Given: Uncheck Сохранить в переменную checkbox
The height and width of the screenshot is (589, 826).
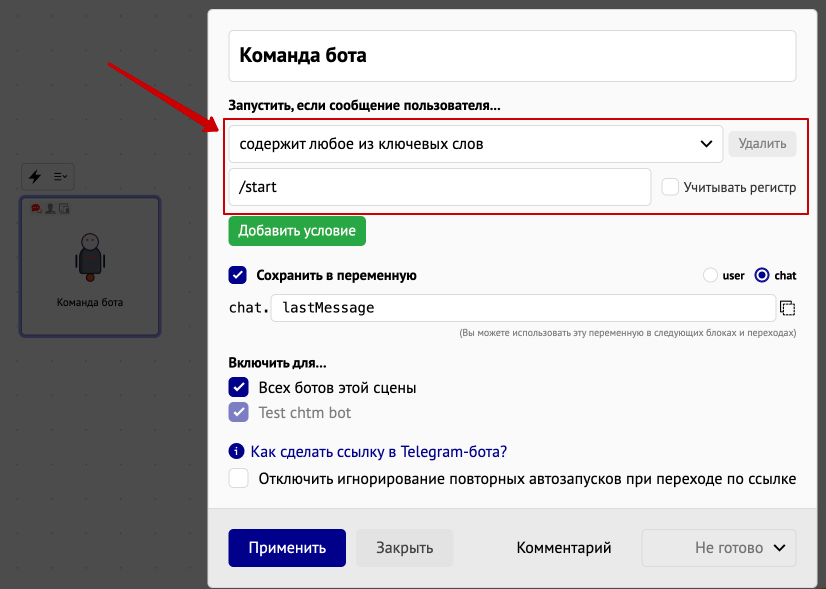Looking at the screenshot, I should [x=237, y=275].
